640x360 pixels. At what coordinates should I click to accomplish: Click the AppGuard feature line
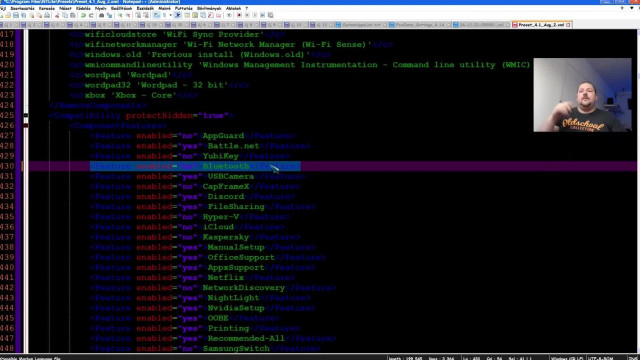pyautogui.click(x=193, y=136)
